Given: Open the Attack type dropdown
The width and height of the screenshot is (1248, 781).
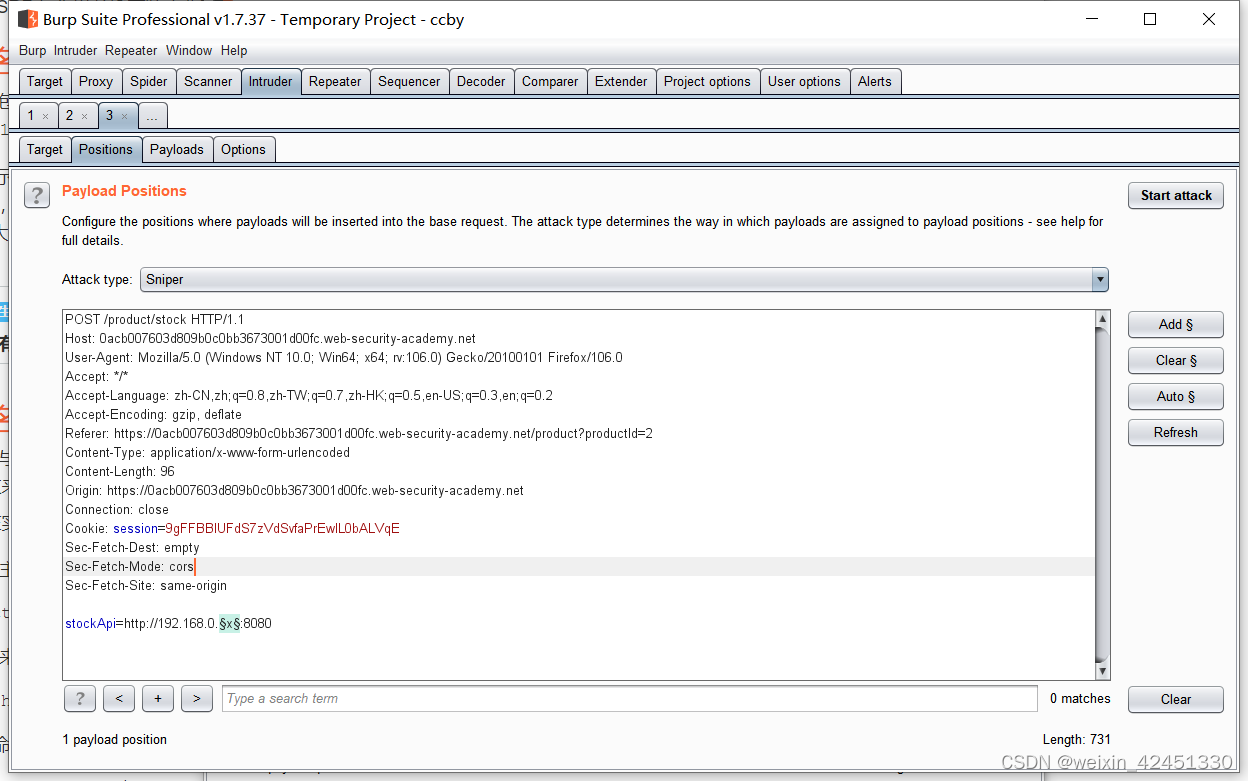Looking at the screenshot, I should click(x=624, y=280).
